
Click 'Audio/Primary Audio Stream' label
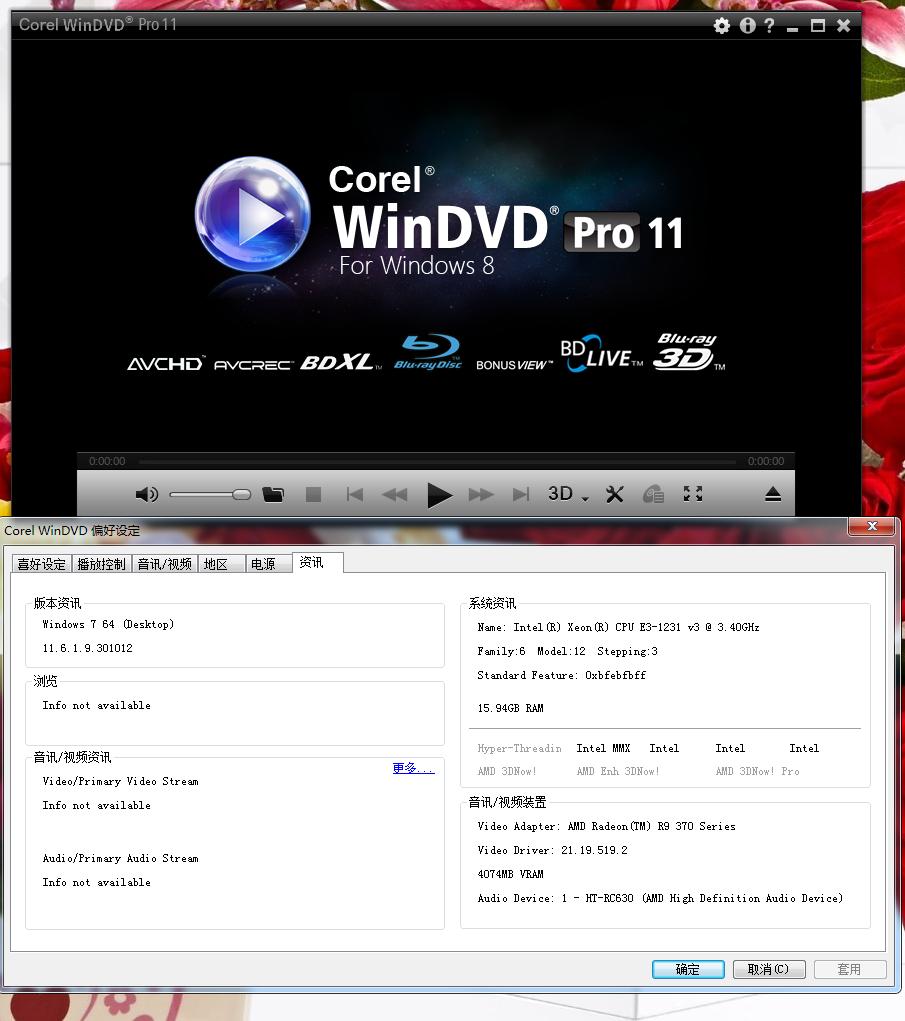coord(120,859)
